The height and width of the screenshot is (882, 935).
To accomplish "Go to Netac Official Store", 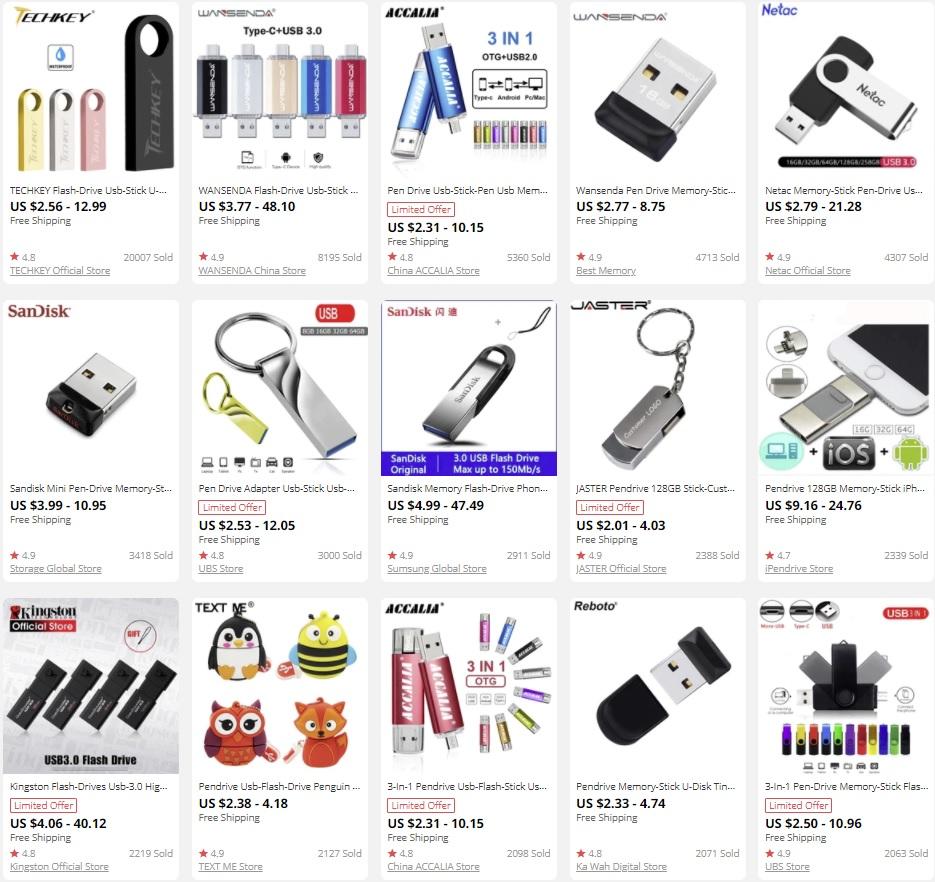I will (807, 271).
